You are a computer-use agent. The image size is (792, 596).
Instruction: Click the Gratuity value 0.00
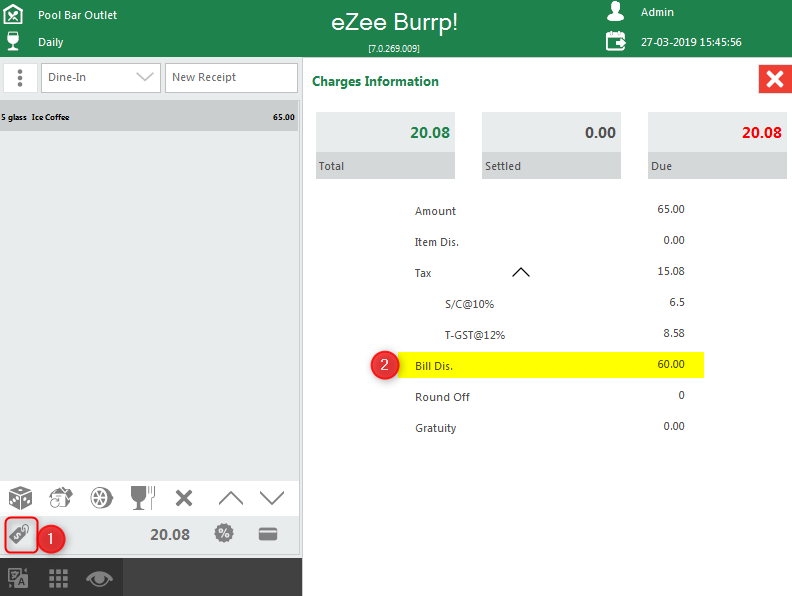(x=674, y=426)
